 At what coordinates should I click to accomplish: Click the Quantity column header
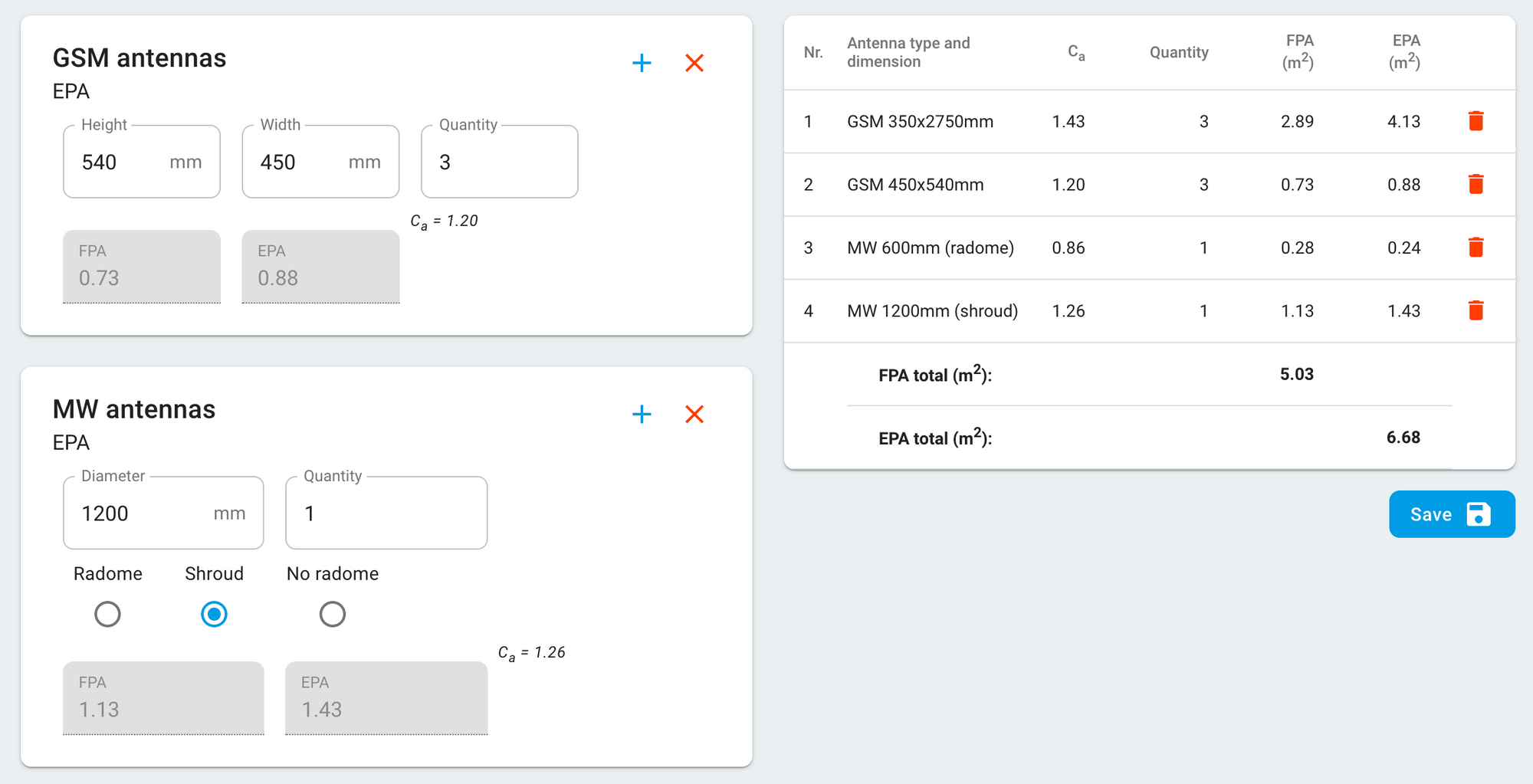click(1179, 52)
